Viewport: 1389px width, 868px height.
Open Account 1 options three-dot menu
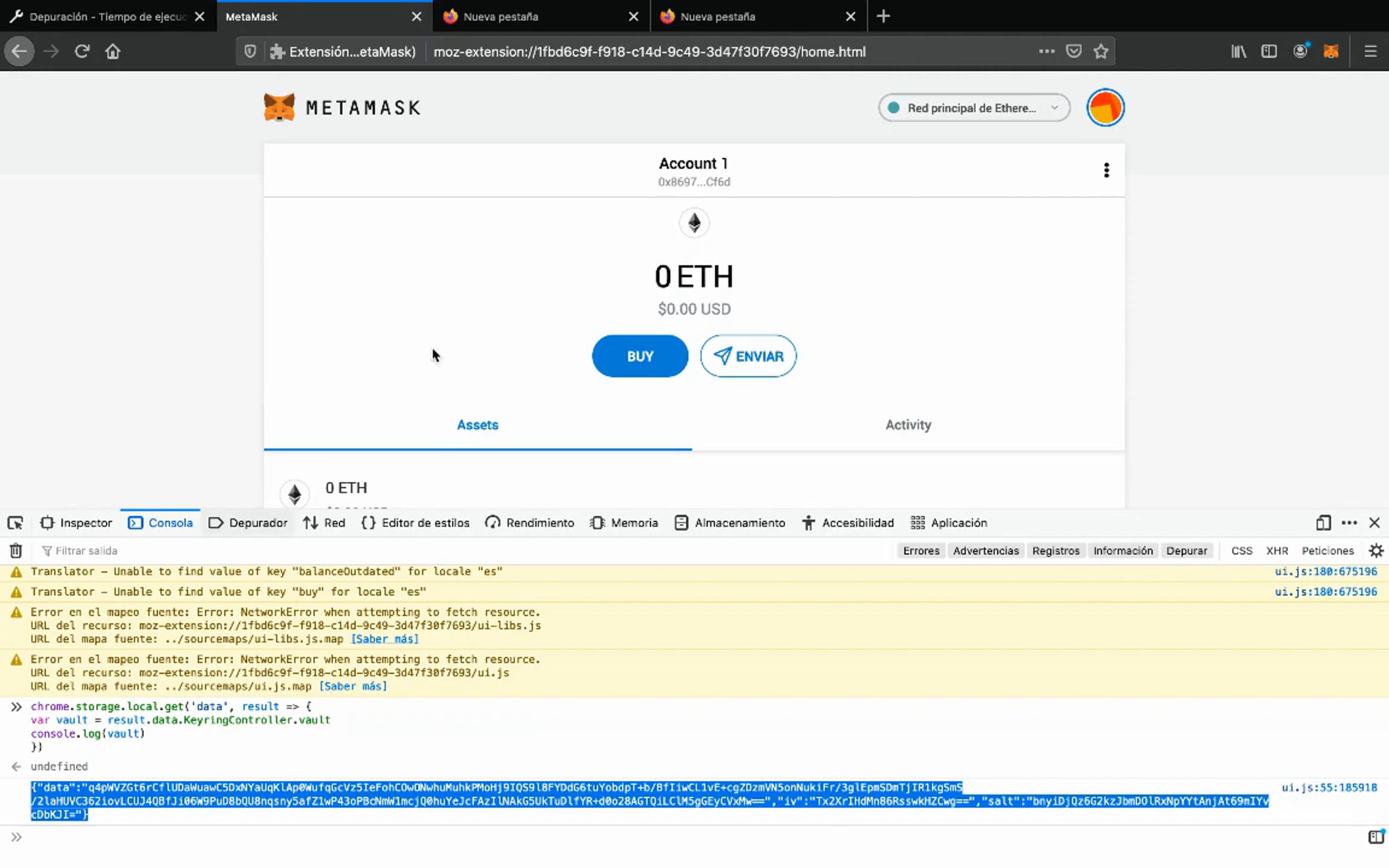coord(1106,170)
